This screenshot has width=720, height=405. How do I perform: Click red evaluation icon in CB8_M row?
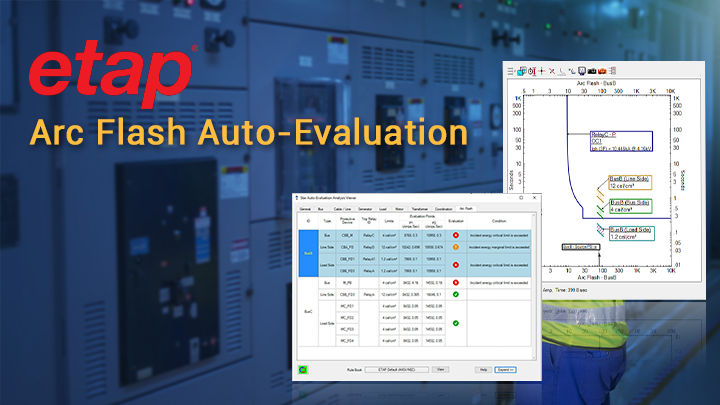point(456,235)
